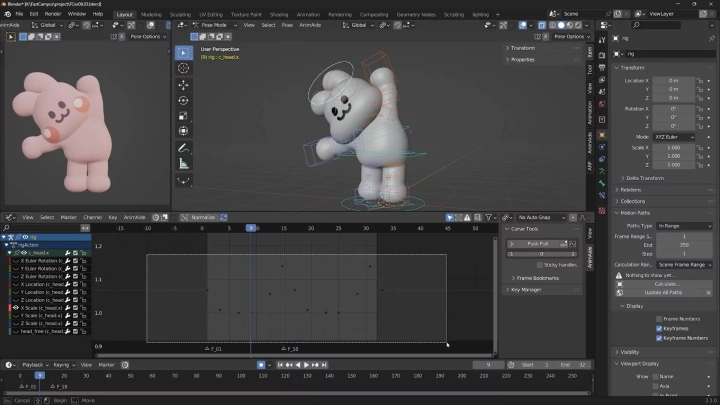The width and height of the screenshot is (720, 405).
Task: Select the Measure tool
Action: coord(183,163)
